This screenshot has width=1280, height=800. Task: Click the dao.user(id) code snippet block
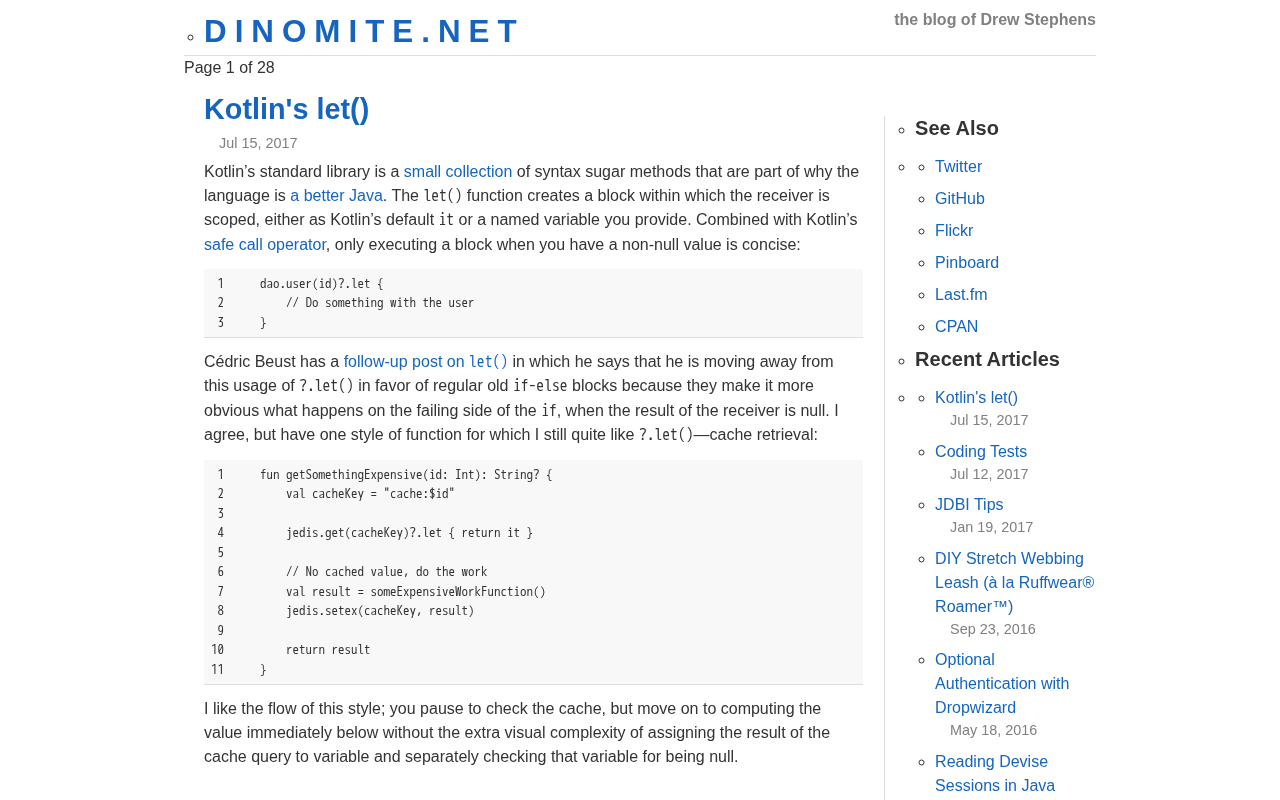(x=533, y=303)
